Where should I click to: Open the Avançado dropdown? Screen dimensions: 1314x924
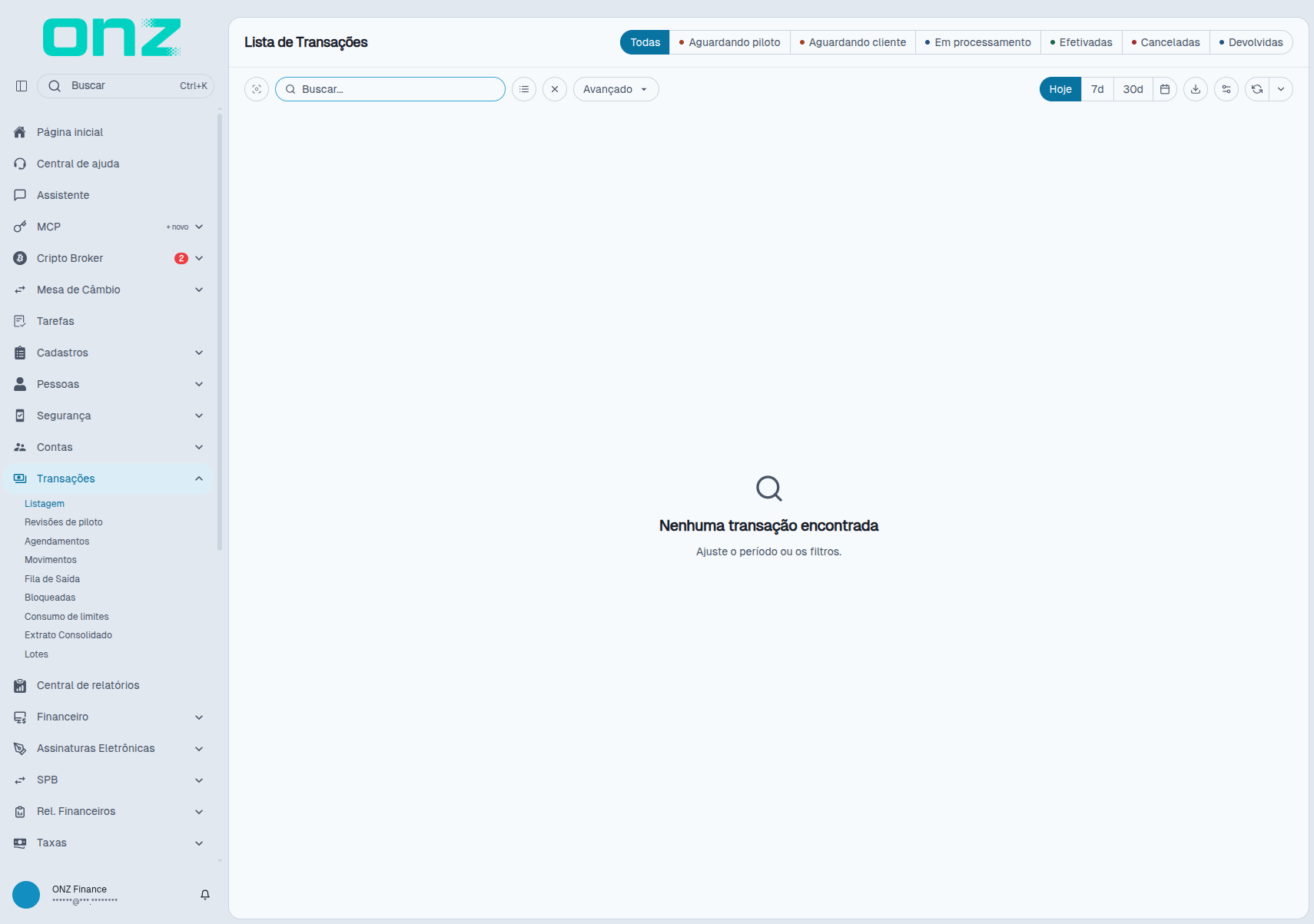616,89
